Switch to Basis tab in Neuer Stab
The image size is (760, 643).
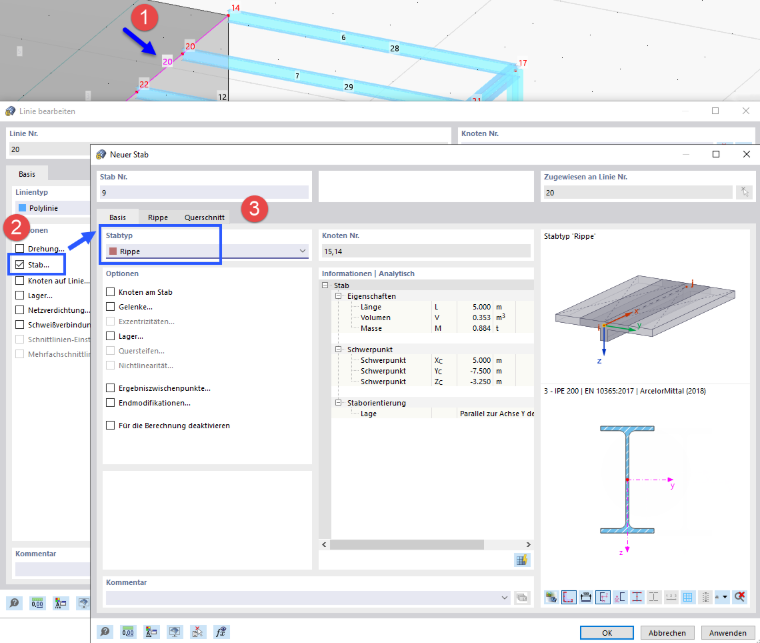point(118,217)
